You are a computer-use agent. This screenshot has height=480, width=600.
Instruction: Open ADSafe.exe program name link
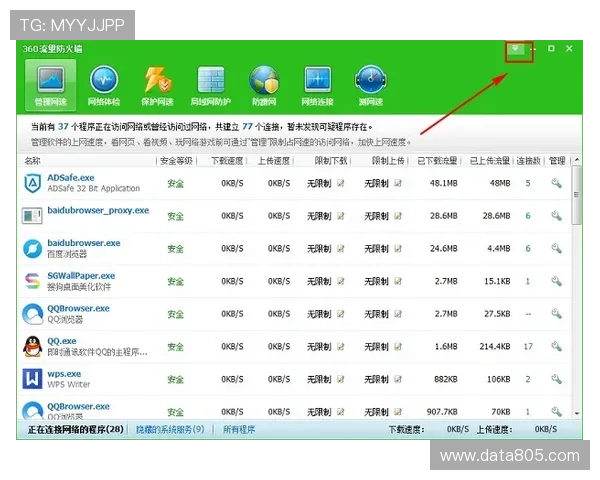71,178
